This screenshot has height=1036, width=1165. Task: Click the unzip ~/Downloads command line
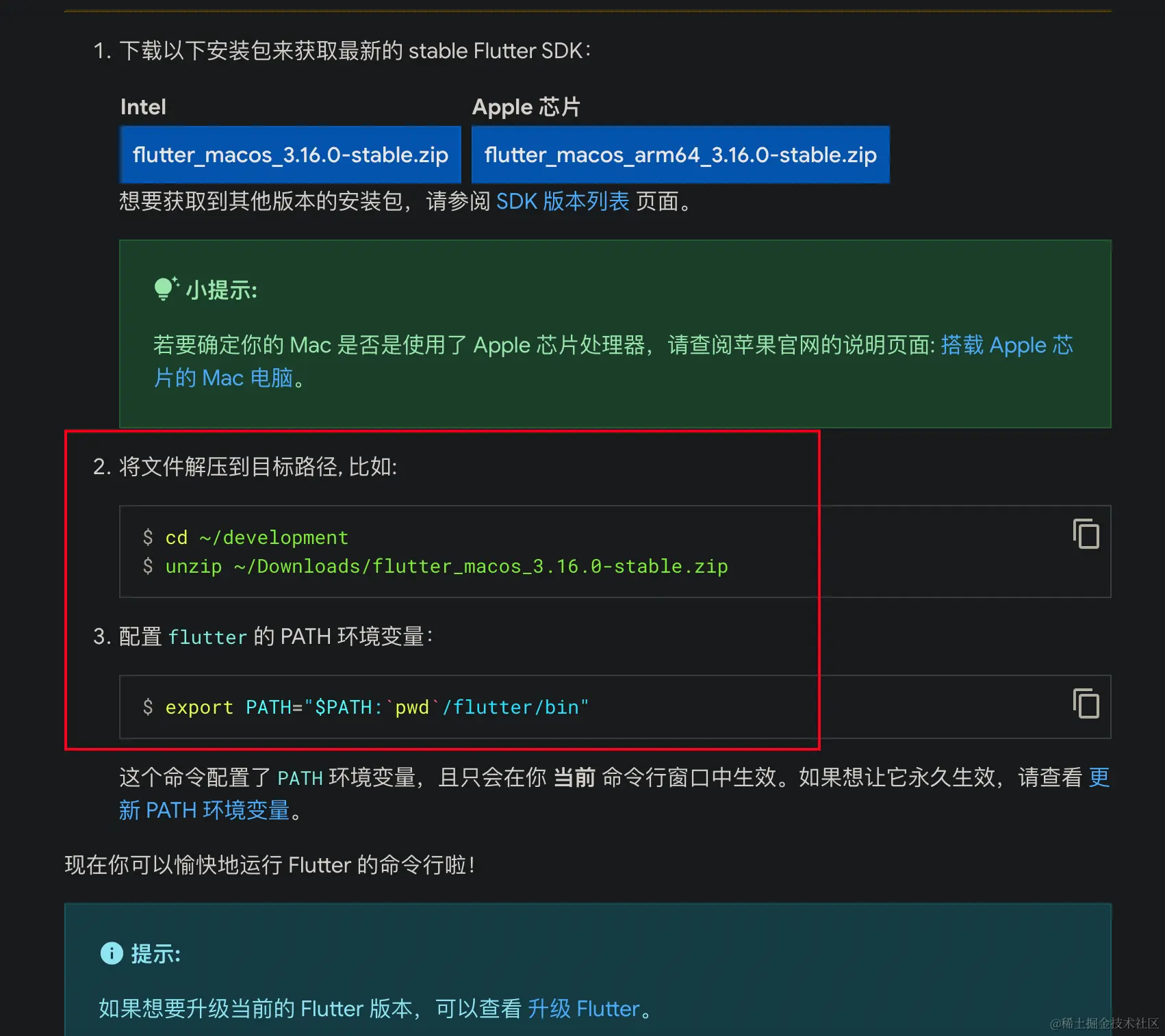(x=446, y=567)
